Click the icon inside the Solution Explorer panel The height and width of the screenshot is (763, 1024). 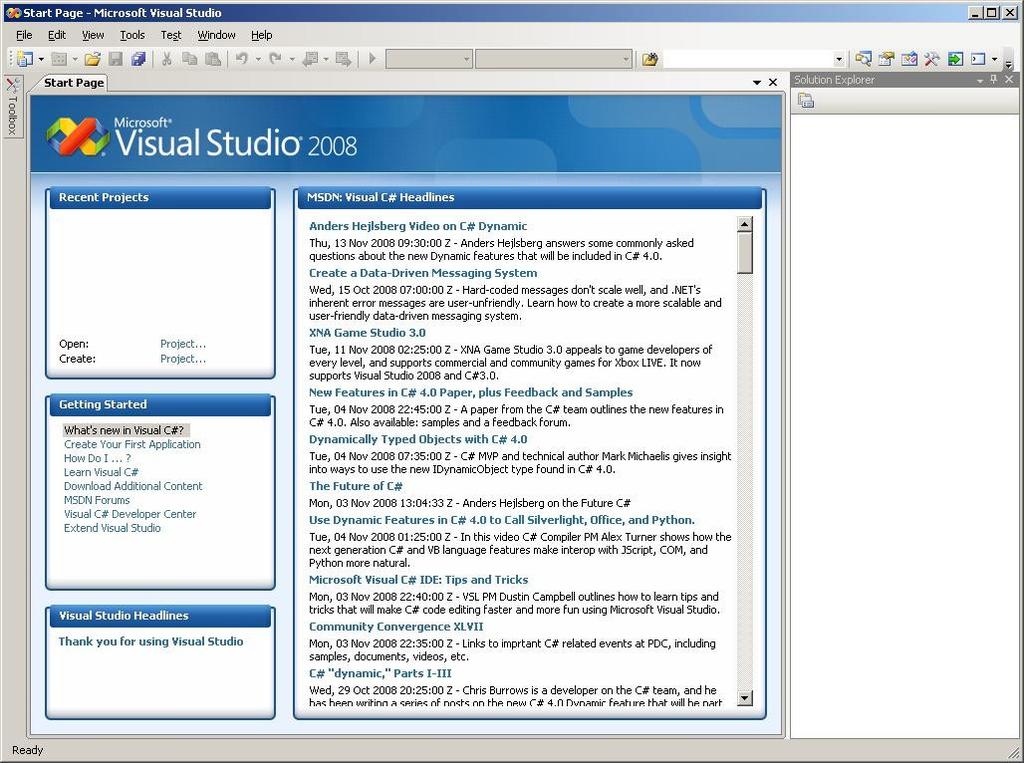806,101
